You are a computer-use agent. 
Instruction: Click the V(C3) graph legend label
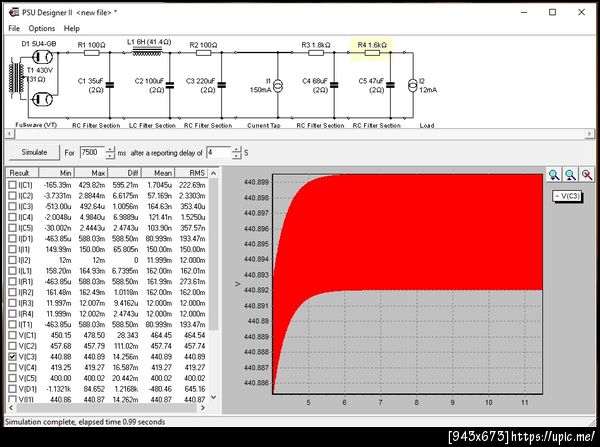tap(567, 196)
